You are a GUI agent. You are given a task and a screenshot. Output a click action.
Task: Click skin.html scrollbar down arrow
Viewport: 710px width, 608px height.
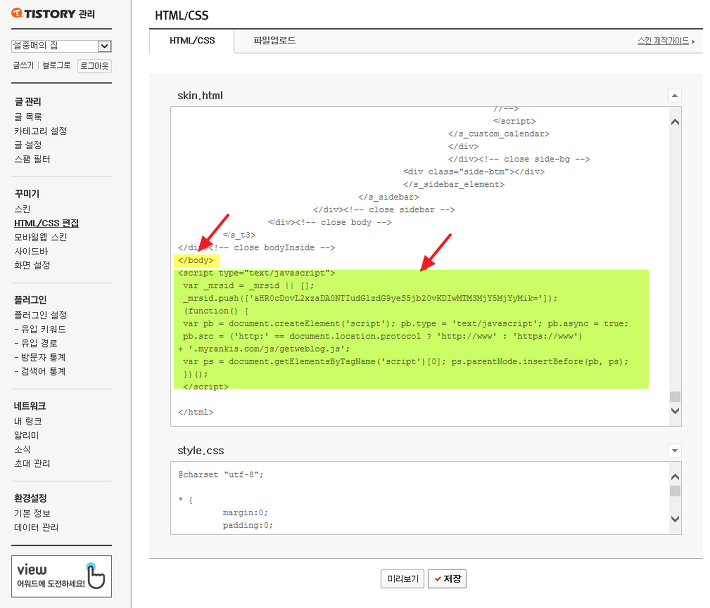(675, 411)
